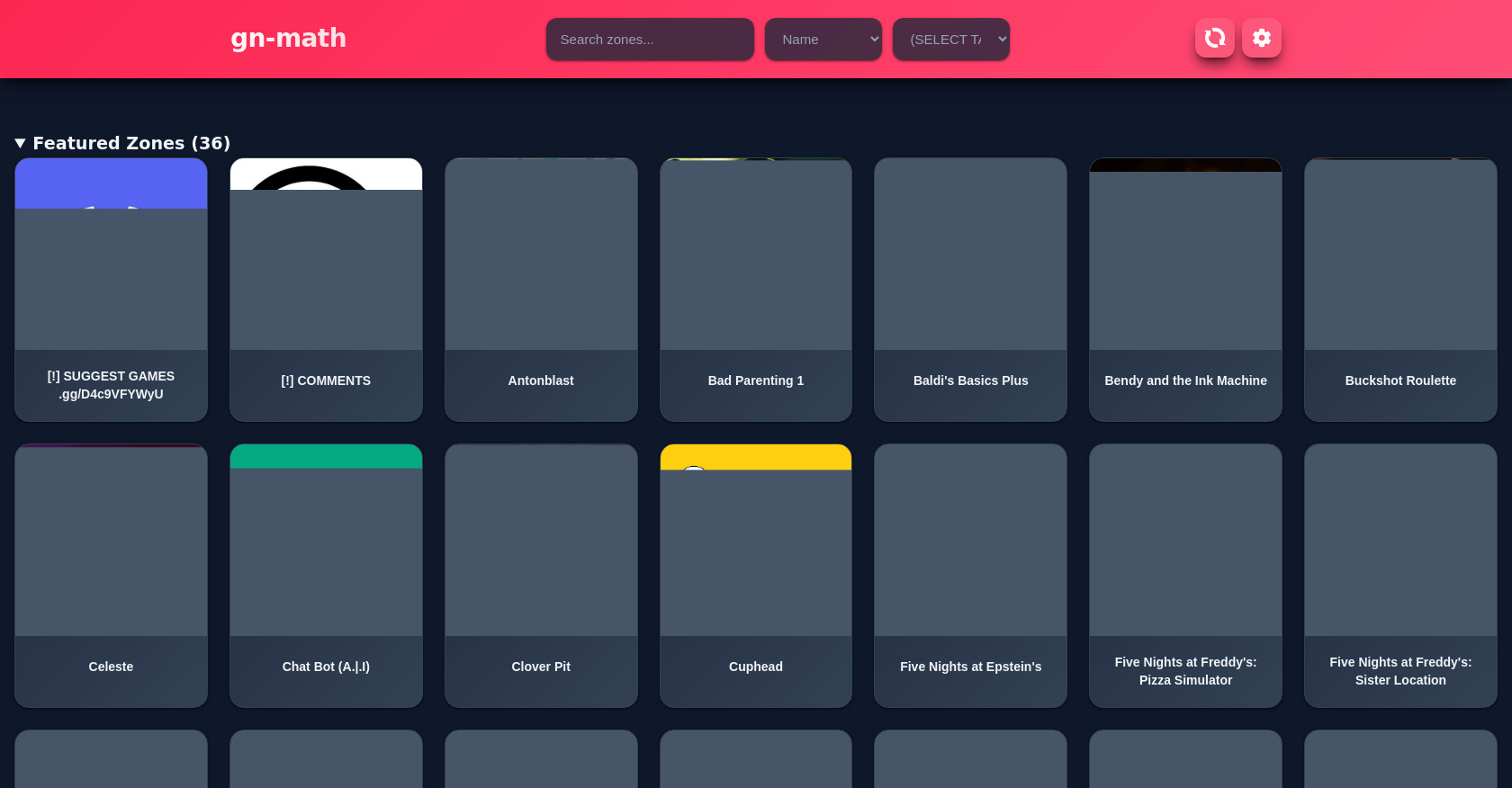Open the Five Nights at Epstein's card
Screen dimensions: 1512x788
point(970,576)
